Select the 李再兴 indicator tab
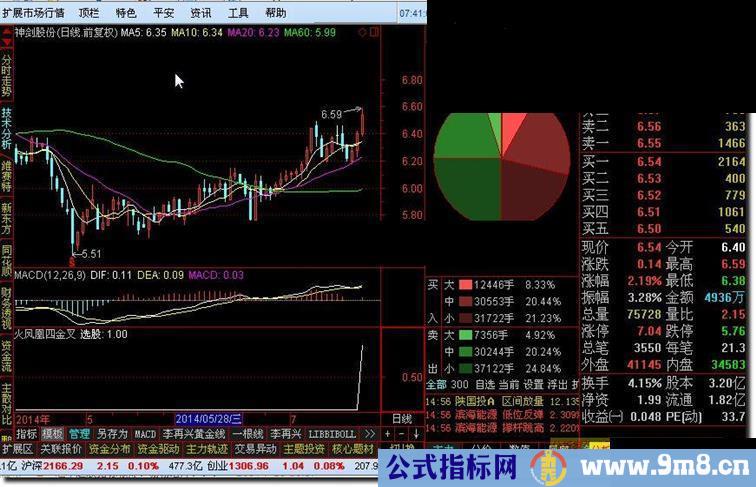The height and width of the screenshot is (487, 756). pyautogui.click(x=285, y=434)
